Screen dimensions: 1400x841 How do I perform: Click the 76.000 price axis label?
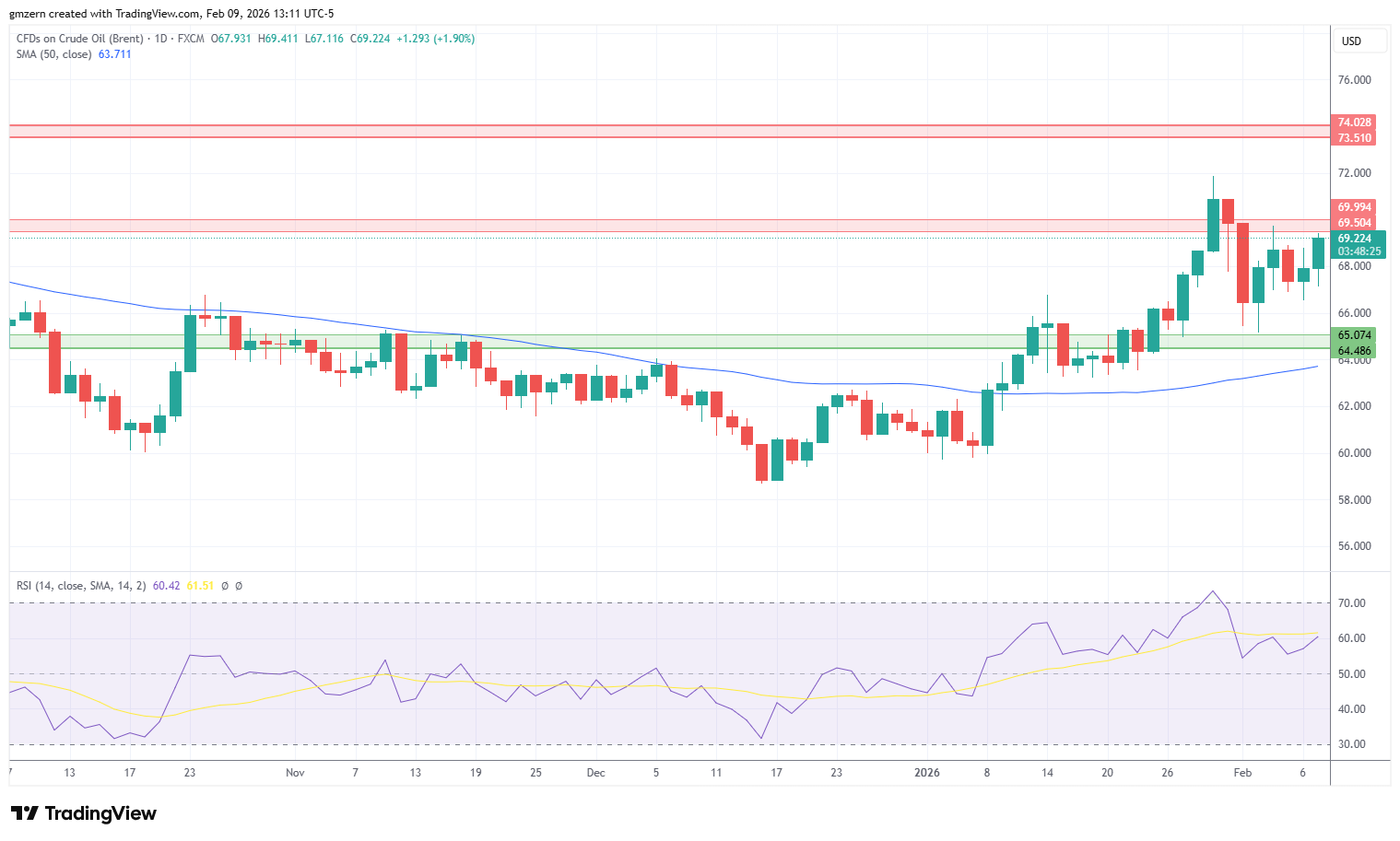1354,80
